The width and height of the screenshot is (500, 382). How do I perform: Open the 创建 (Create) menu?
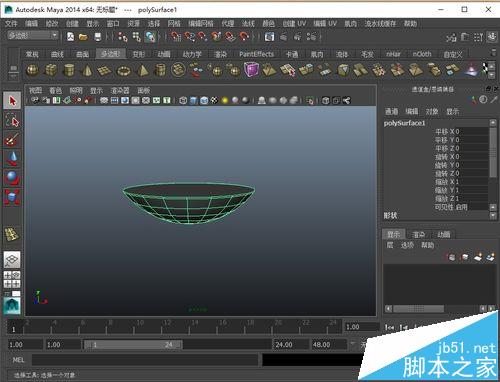(x=72, y=24)
